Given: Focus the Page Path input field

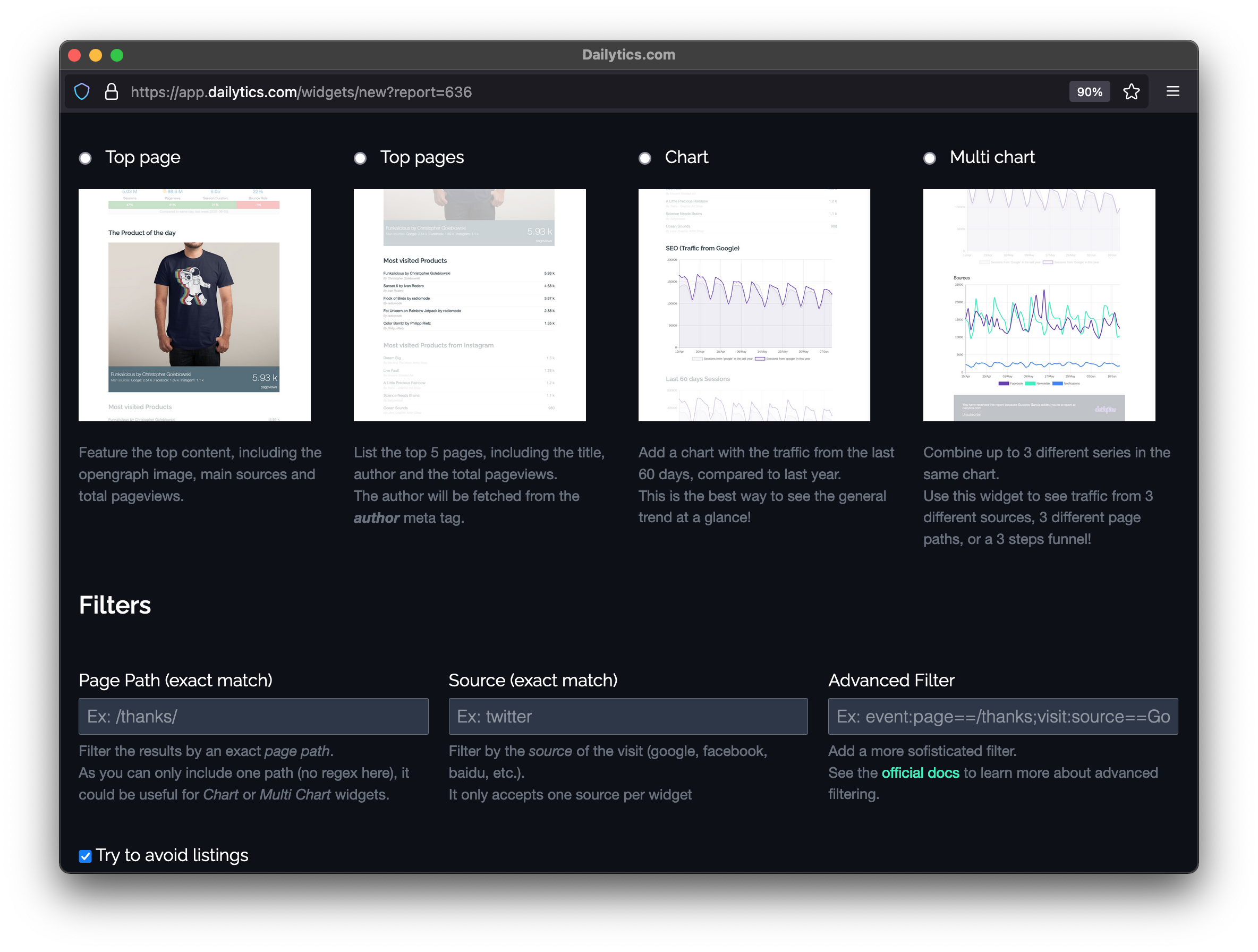Looking at the screenshot, I should [x=253, y=717].
